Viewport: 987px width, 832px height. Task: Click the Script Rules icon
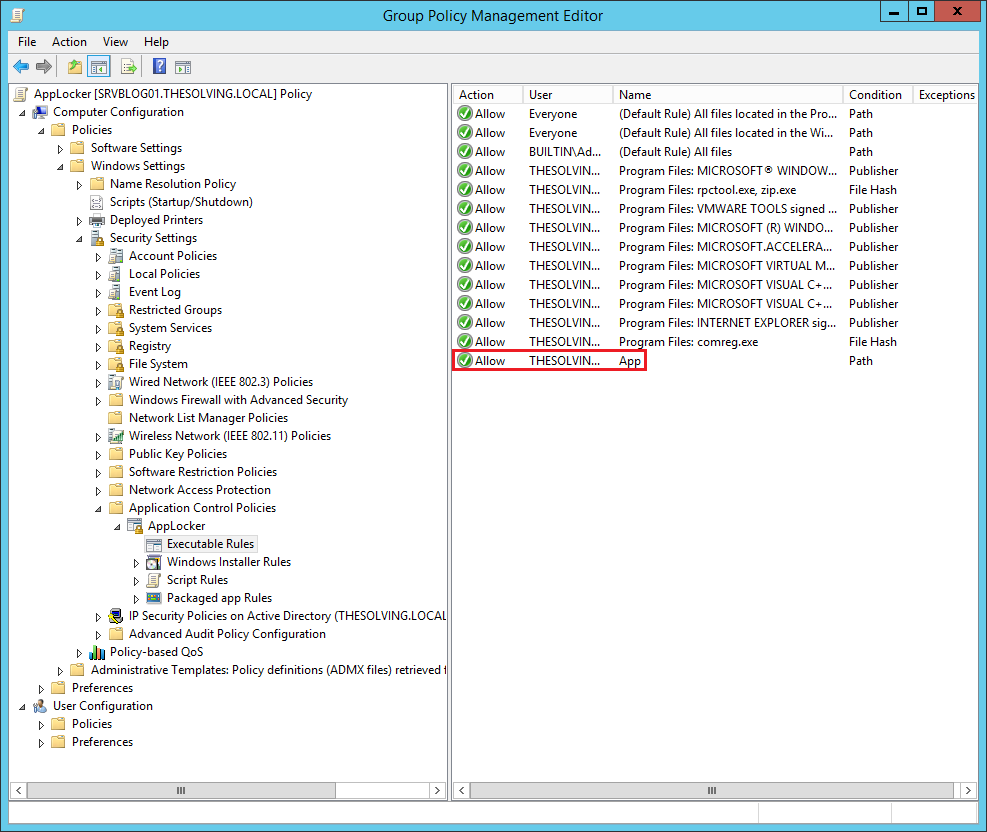tap(154, 580)
